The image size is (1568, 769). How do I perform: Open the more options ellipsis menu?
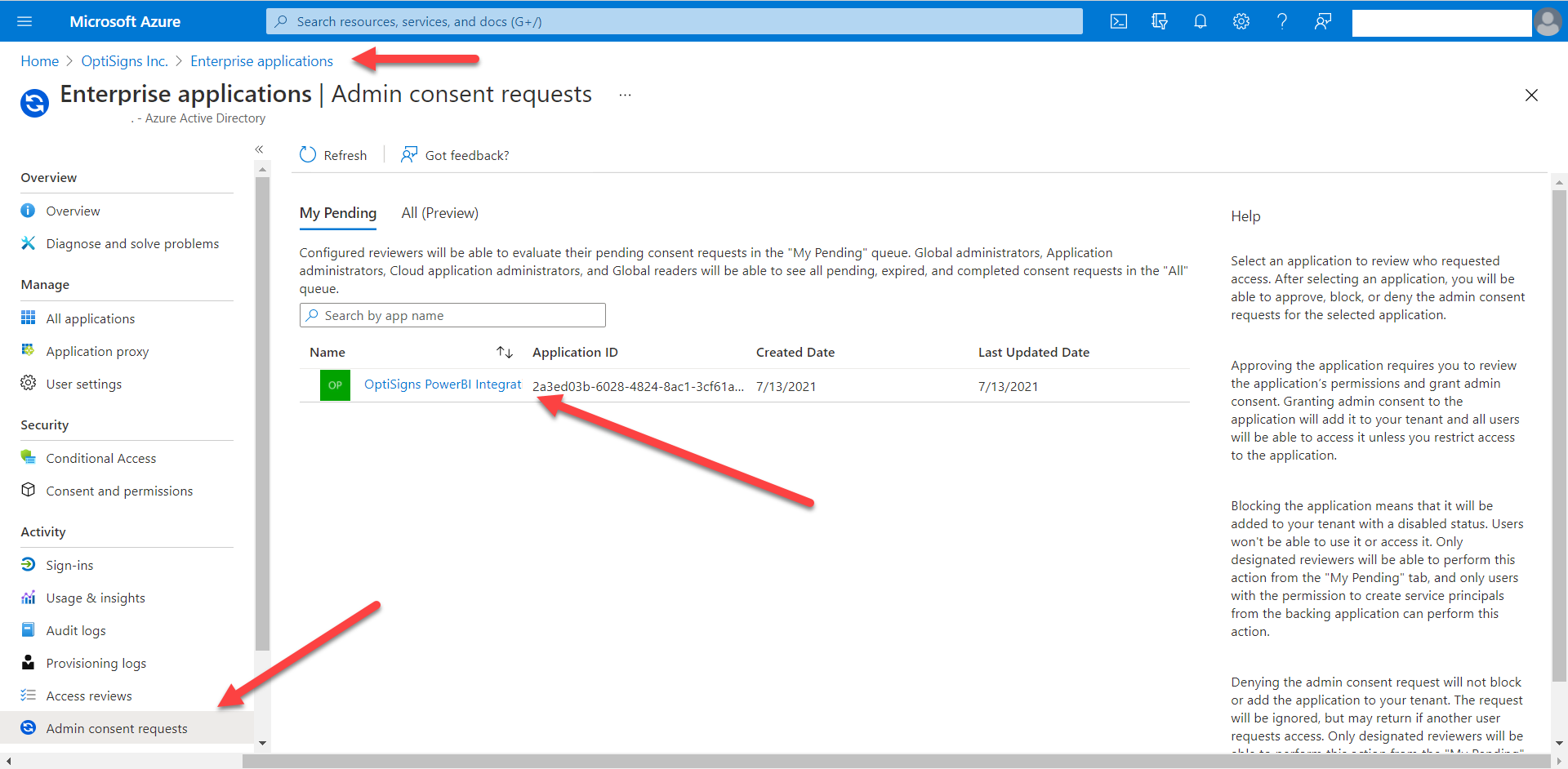[x=625, y=95]
